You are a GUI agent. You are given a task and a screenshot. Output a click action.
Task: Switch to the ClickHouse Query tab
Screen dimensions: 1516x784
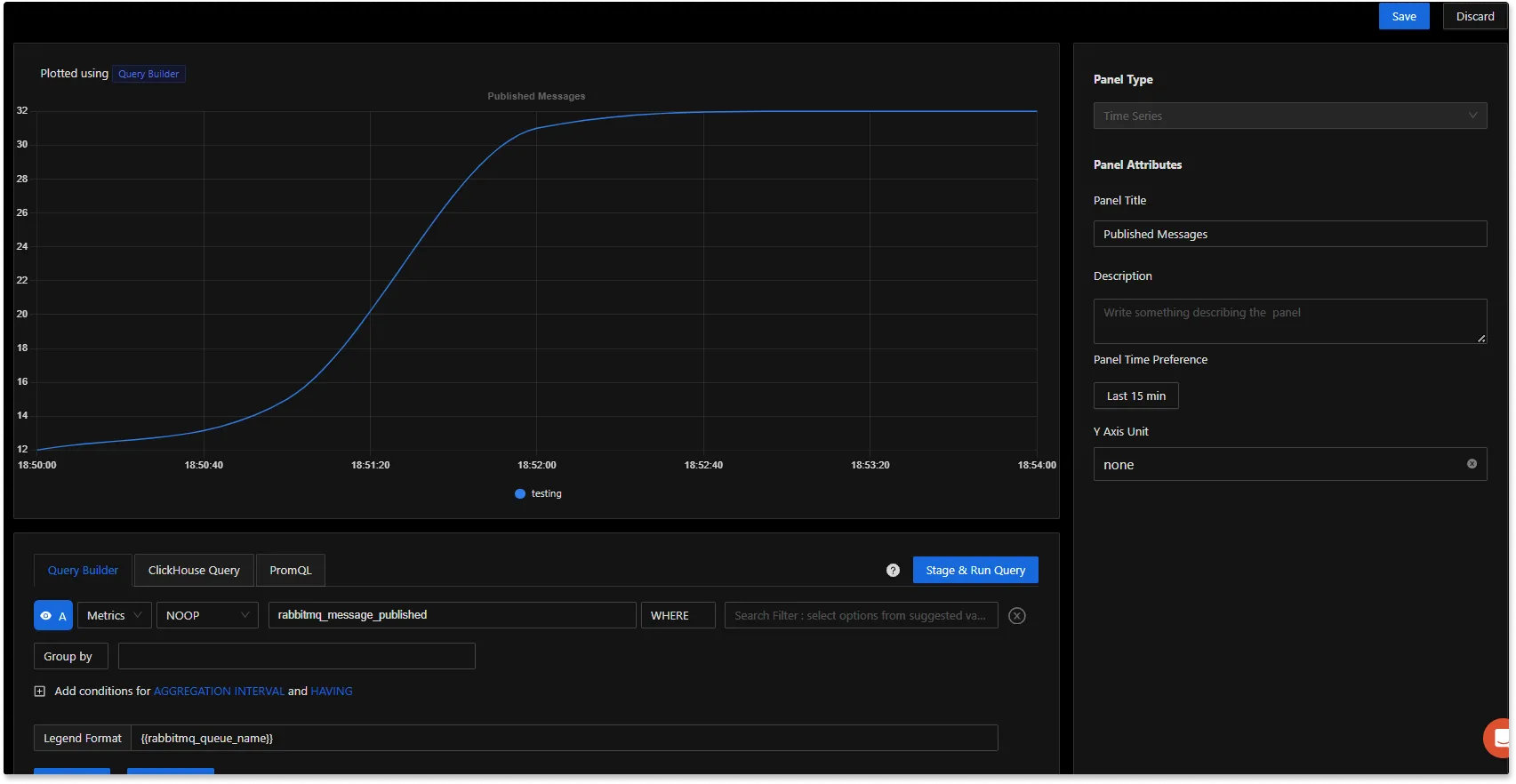click(x=194, y=571)
